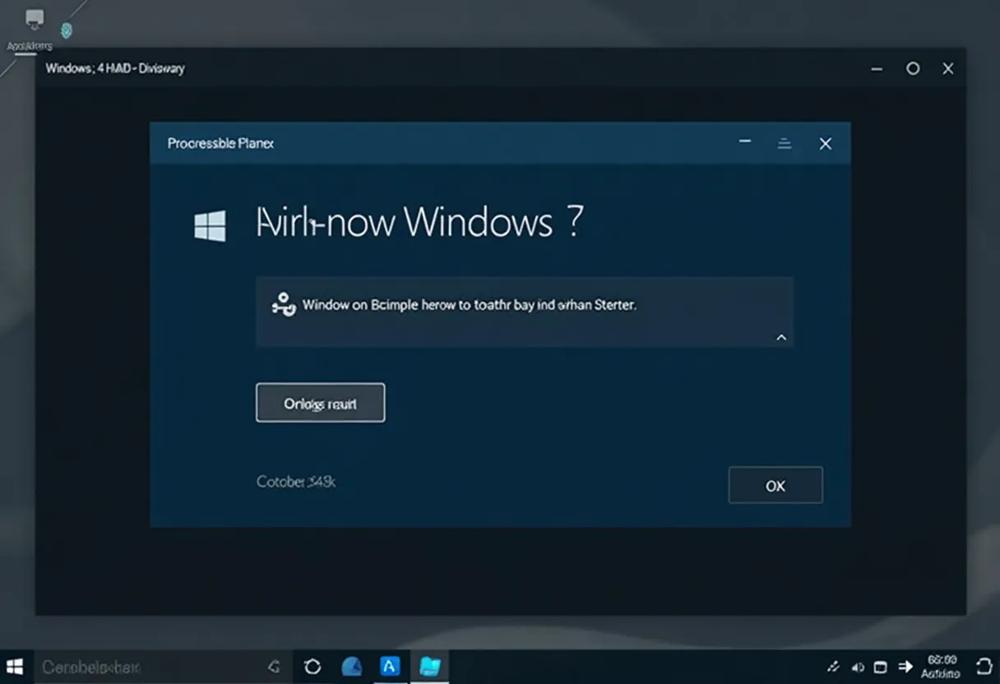Viewport: 1000px width, 684px height.
Task: Close the 'Windows; 4 HMD - Diviswary' window
Action: click(x=948, y=68)
